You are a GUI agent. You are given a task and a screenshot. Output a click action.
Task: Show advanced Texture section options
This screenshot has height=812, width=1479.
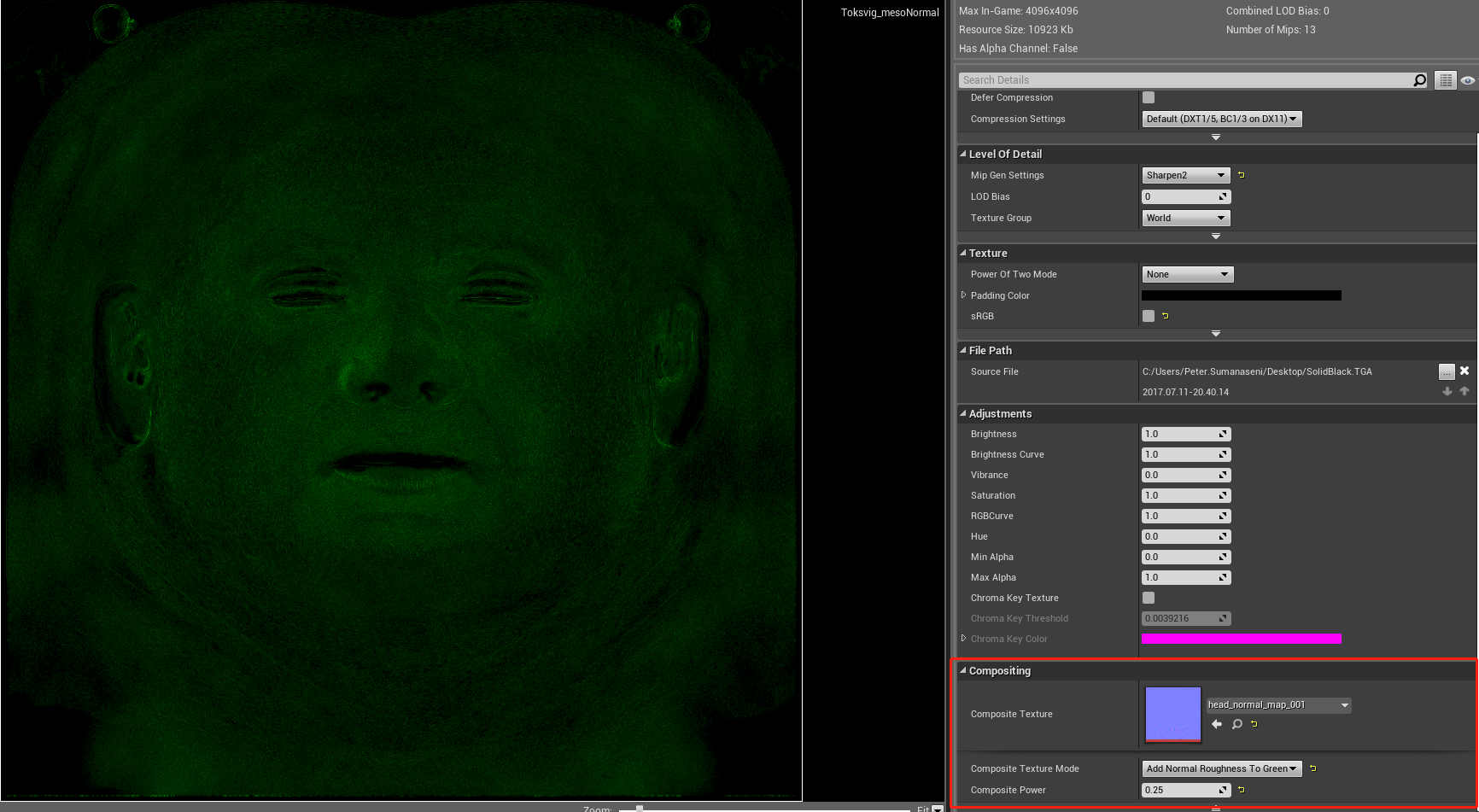(1216, 333)
